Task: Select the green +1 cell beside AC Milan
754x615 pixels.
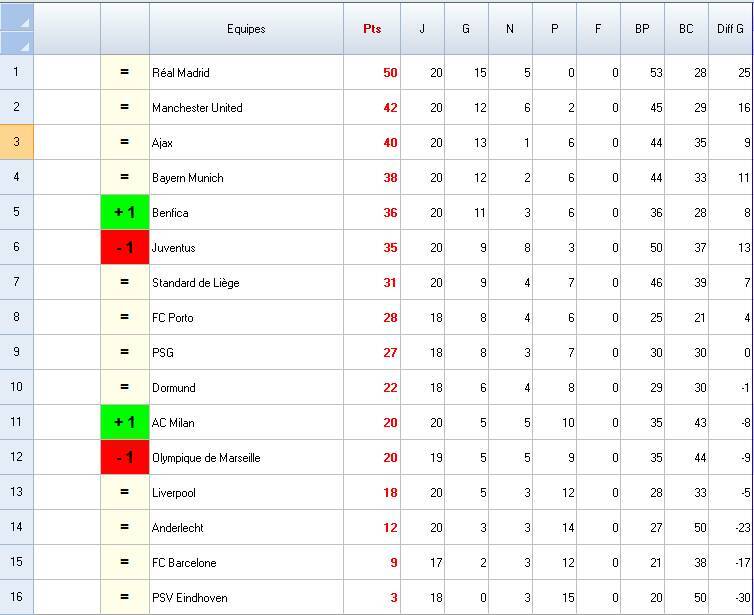Action: [125, 422]
